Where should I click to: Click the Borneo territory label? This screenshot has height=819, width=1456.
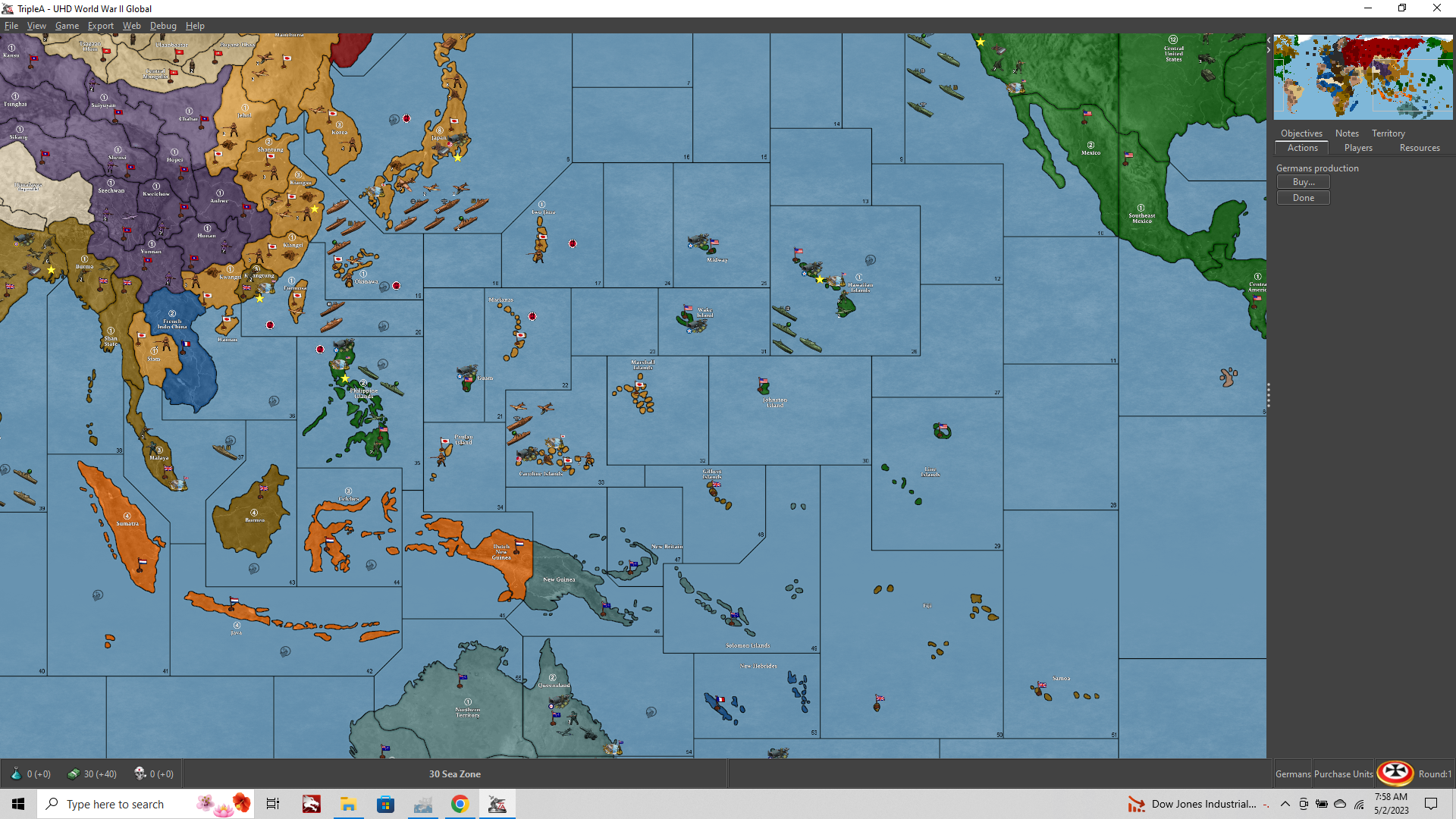[255, 519]
